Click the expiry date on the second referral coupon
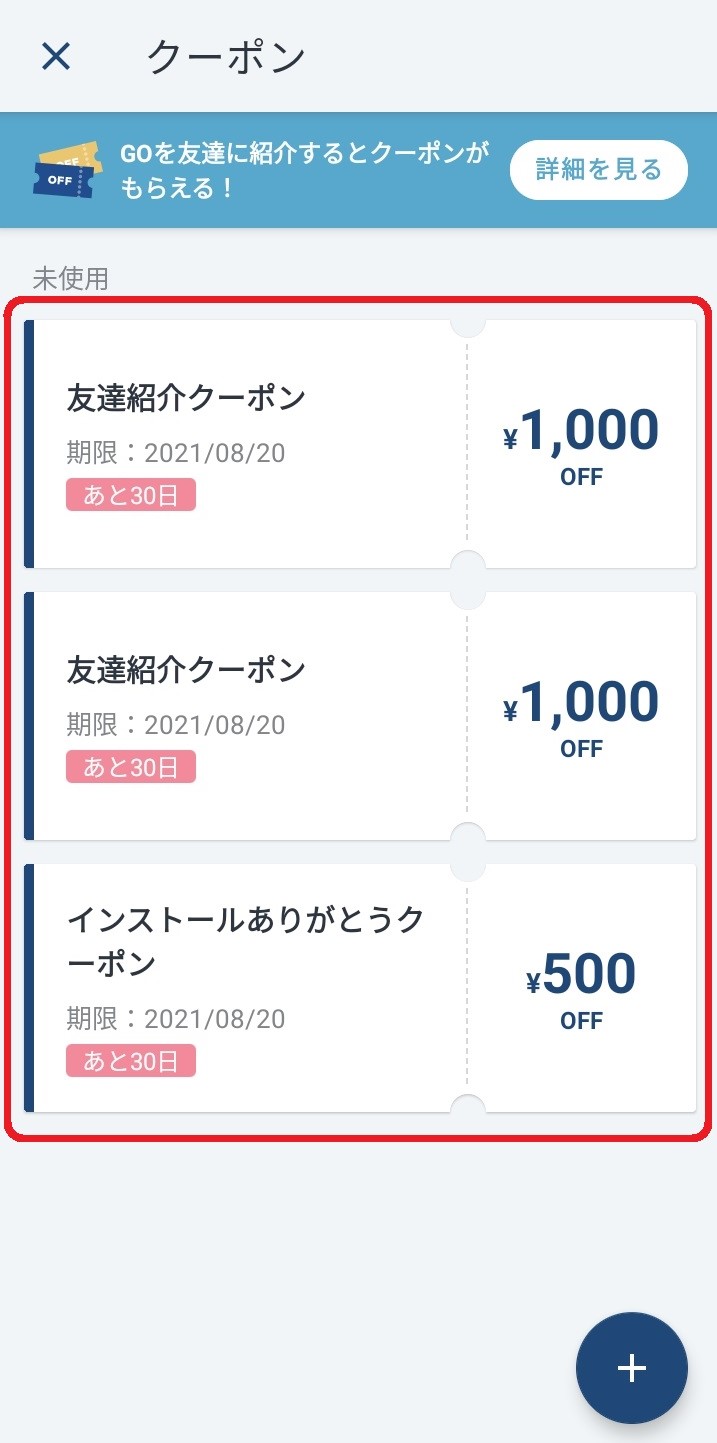Viewport: 717px width, 1443px height. [176, 725]
